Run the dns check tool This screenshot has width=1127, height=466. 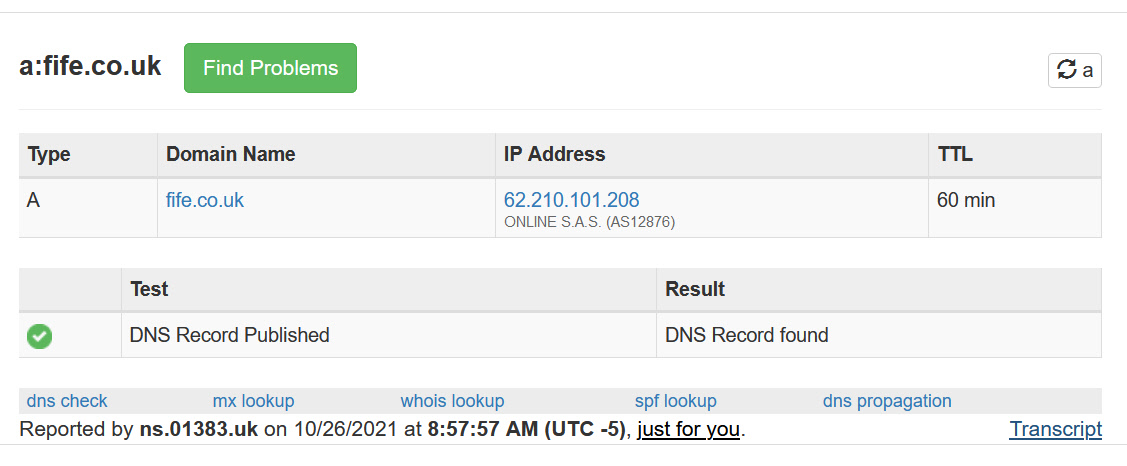(x=67, y=401)
